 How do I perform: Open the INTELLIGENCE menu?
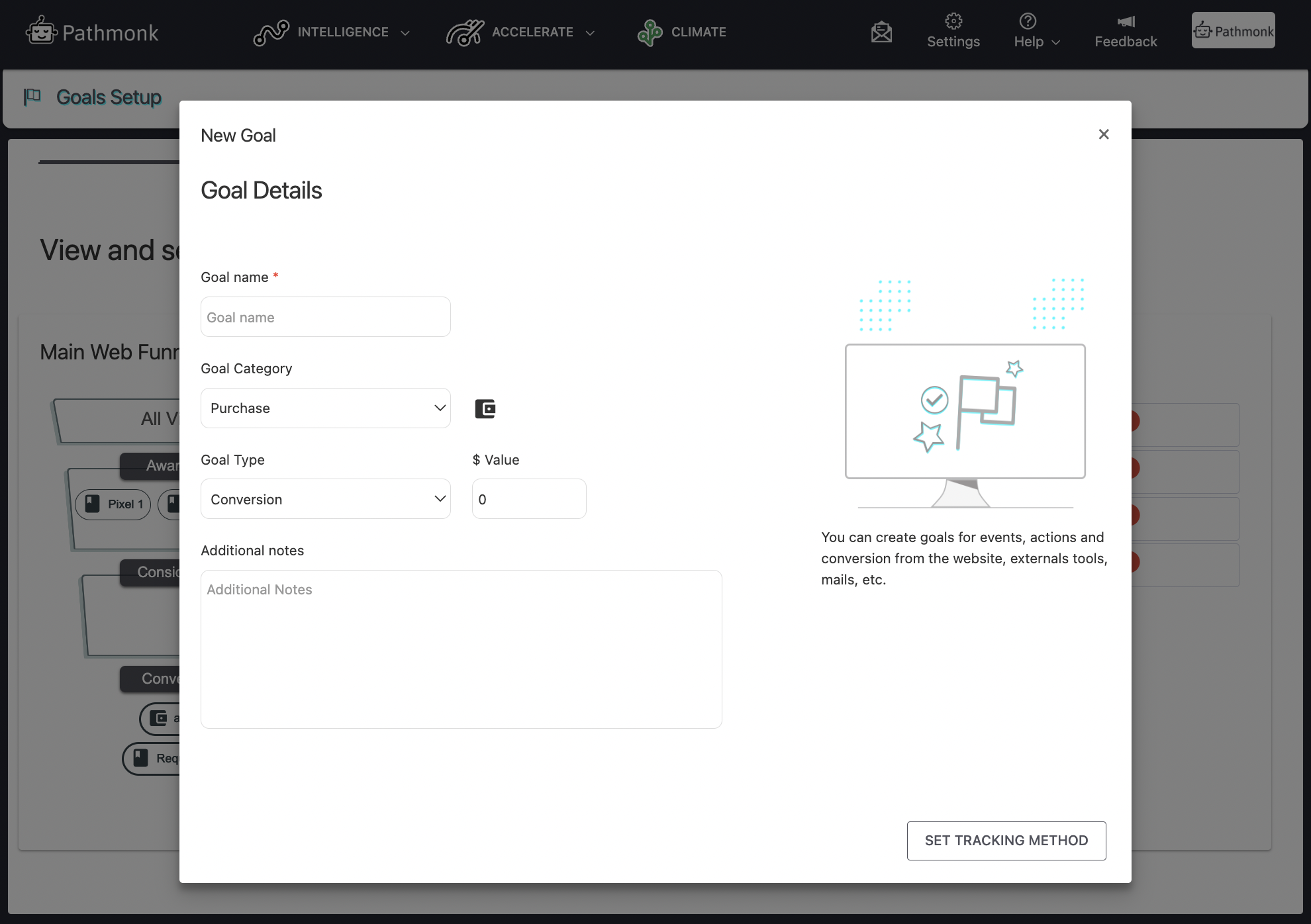pyautogui.click(x=343, y=32)
